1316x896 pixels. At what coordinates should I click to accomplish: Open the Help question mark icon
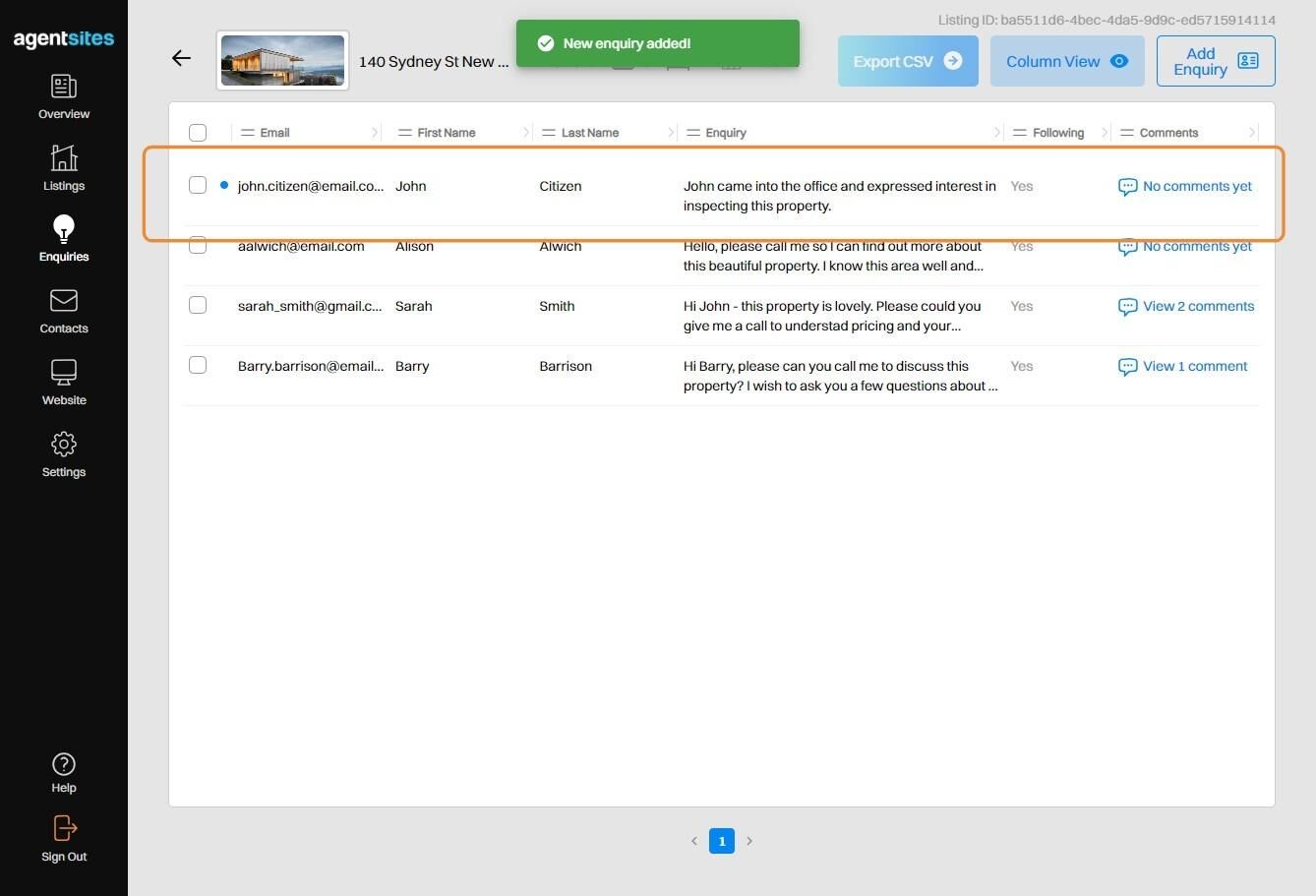coord(64,764)
